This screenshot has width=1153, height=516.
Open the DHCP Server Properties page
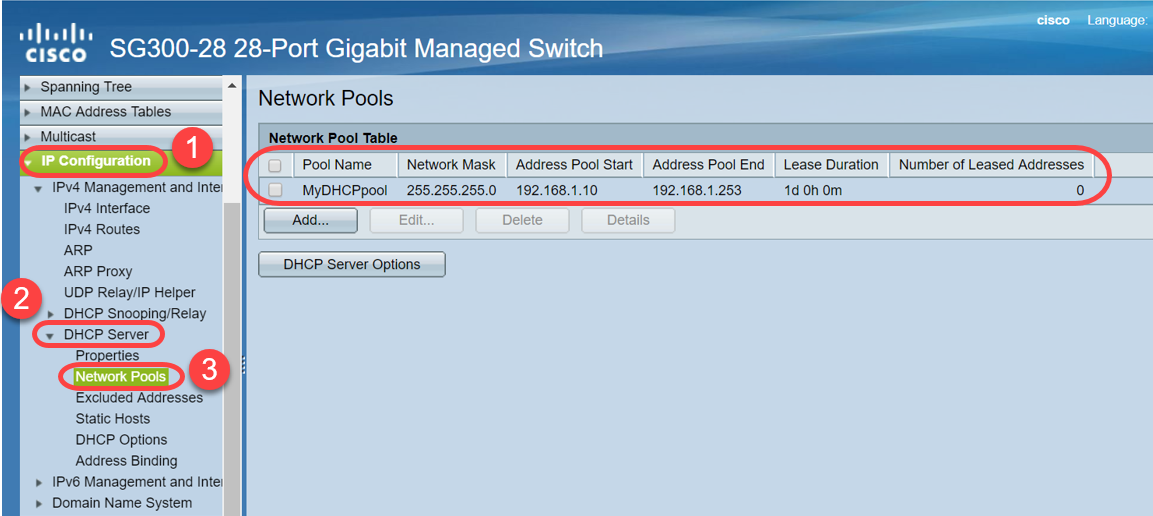pos(107,356)
